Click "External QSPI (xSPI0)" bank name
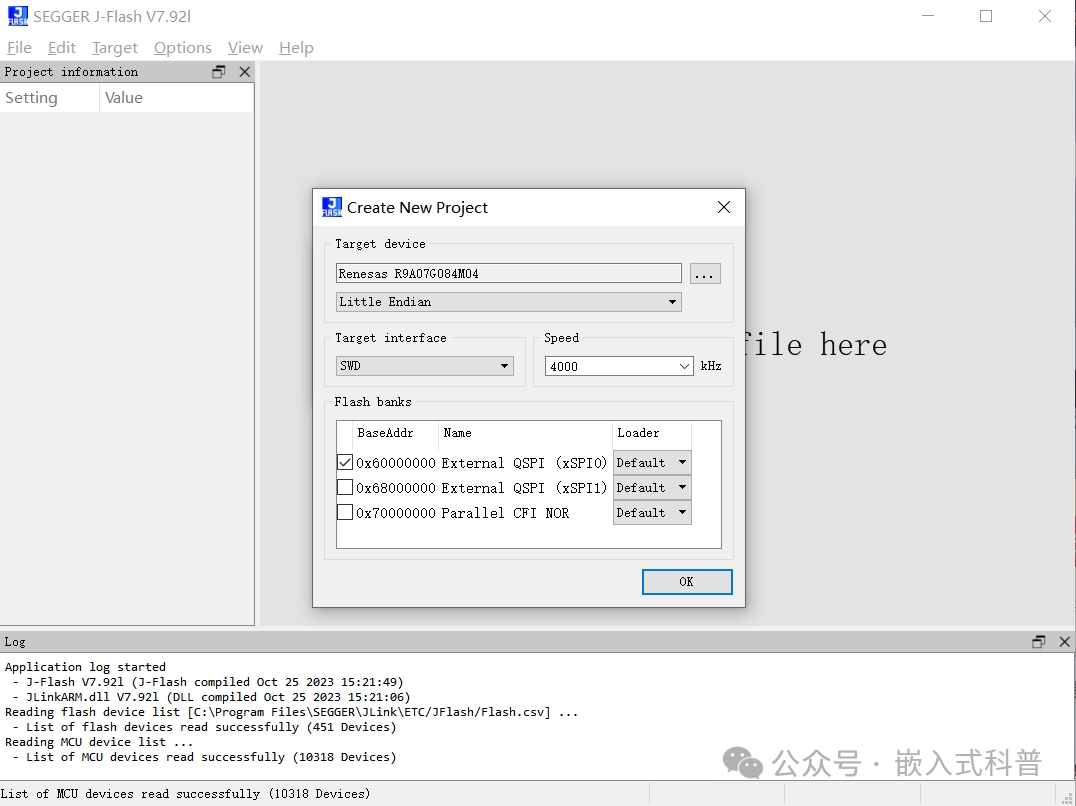 [x=524, y=463]
